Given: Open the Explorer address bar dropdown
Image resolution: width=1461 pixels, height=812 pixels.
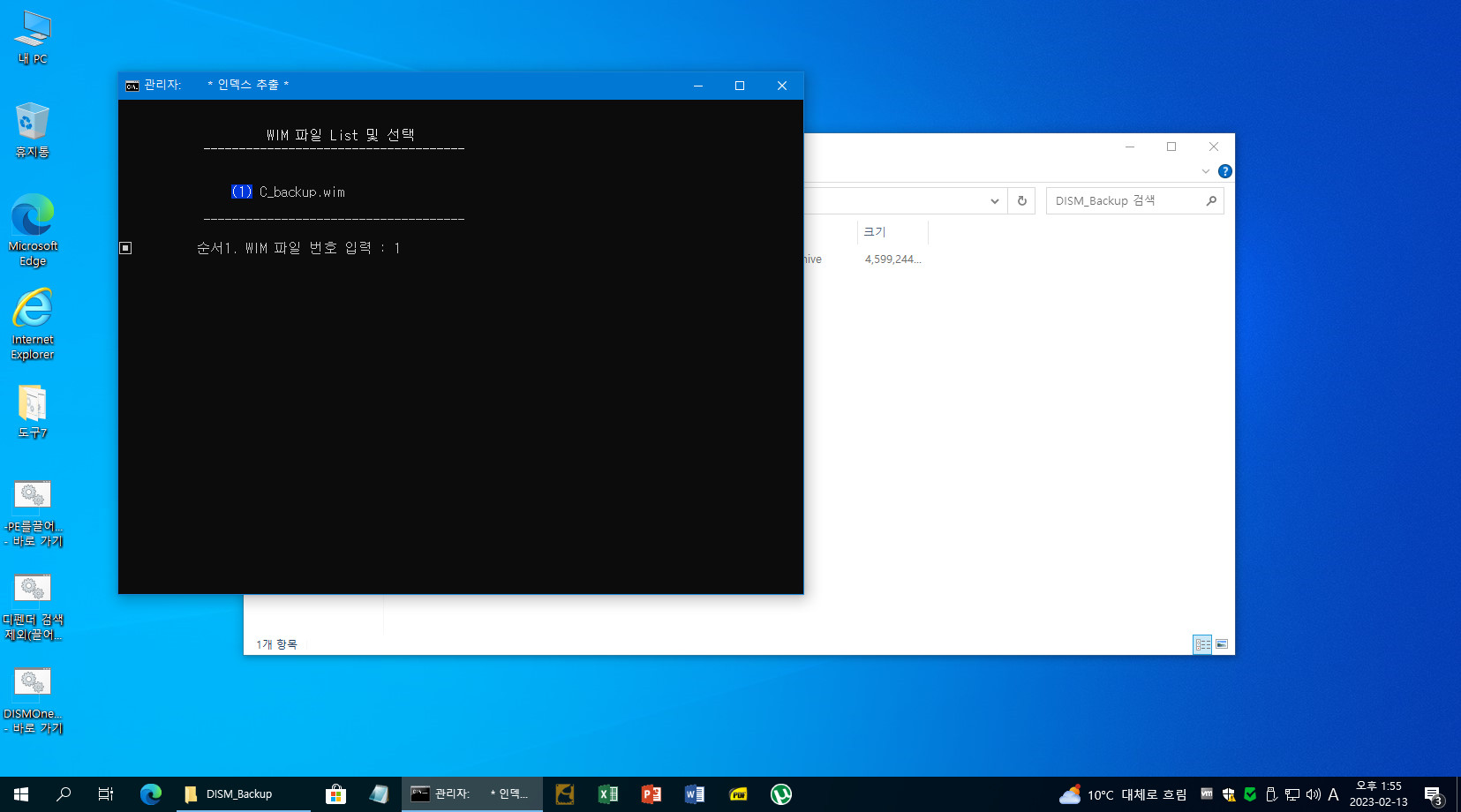Looking at the screenshot, I should coord(995,201).
